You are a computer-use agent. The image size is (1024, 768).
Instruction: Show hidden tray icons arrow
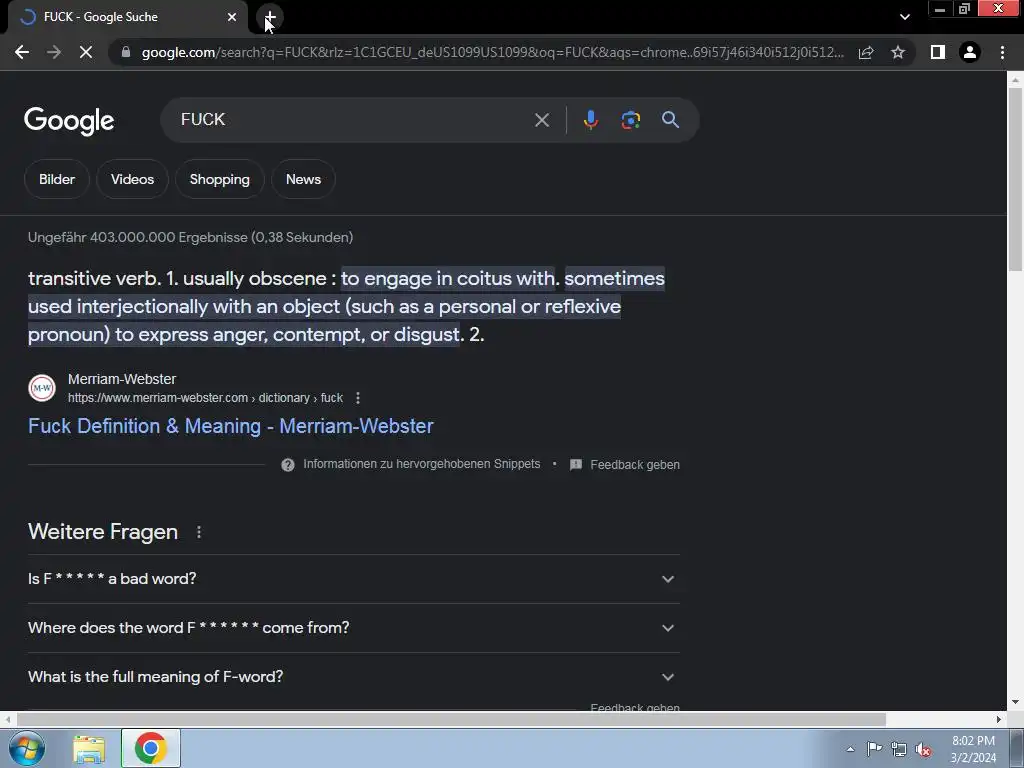850,749
